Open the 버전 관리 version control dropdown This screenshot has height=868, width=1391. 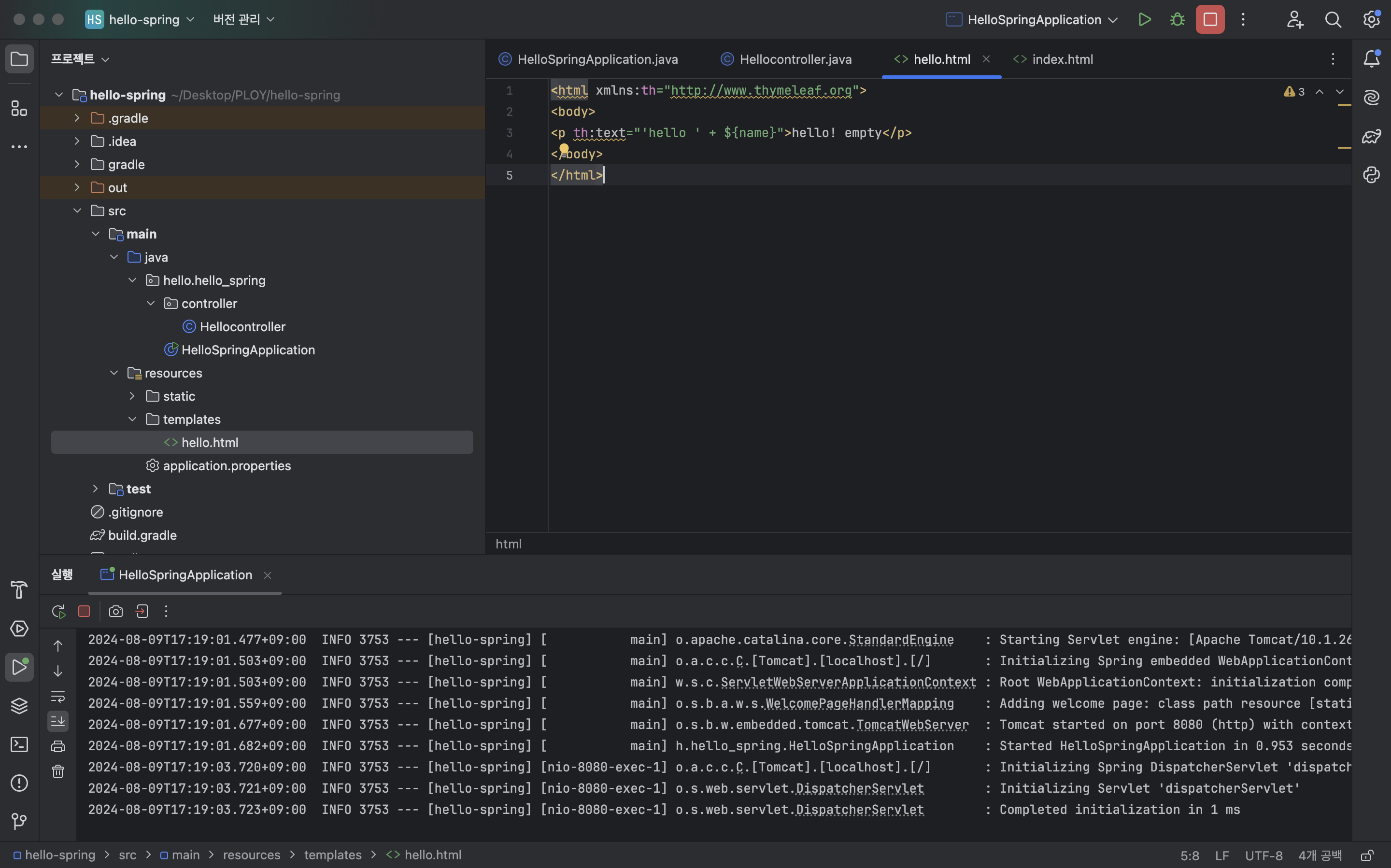(244, 19)
